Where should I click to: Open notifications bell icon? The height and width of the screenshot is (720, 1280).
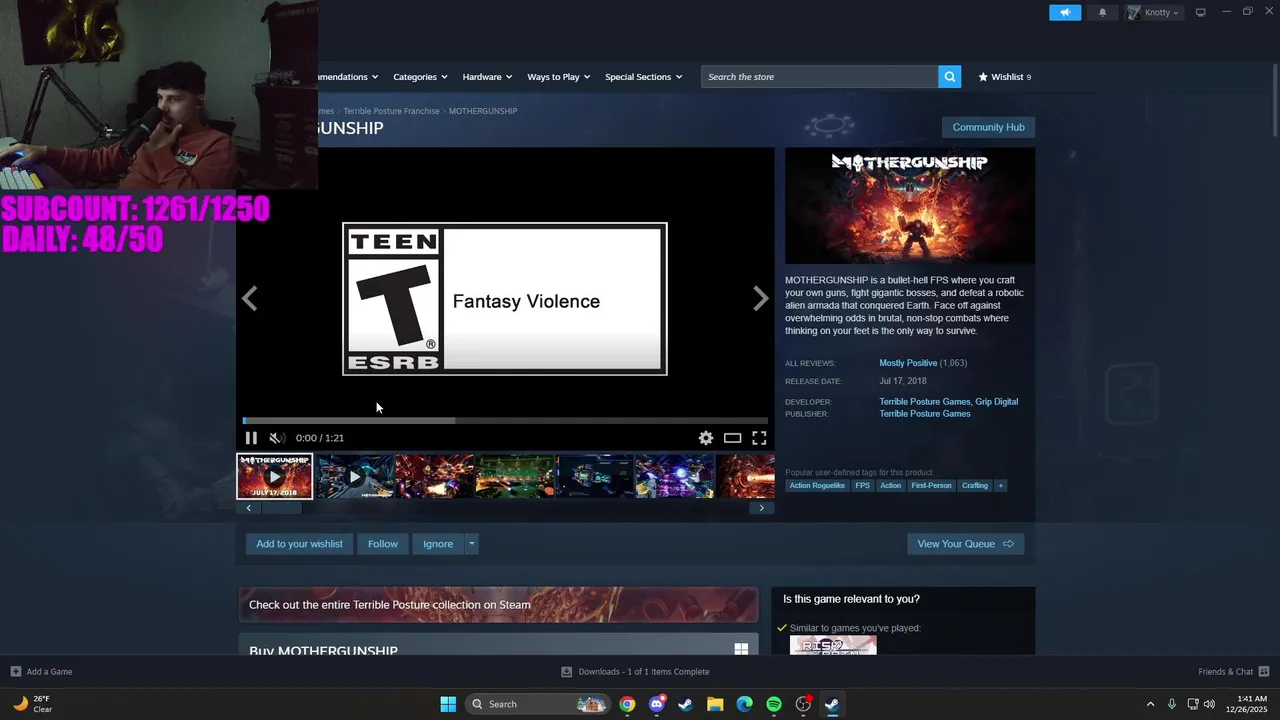[x=1102, y=12]
